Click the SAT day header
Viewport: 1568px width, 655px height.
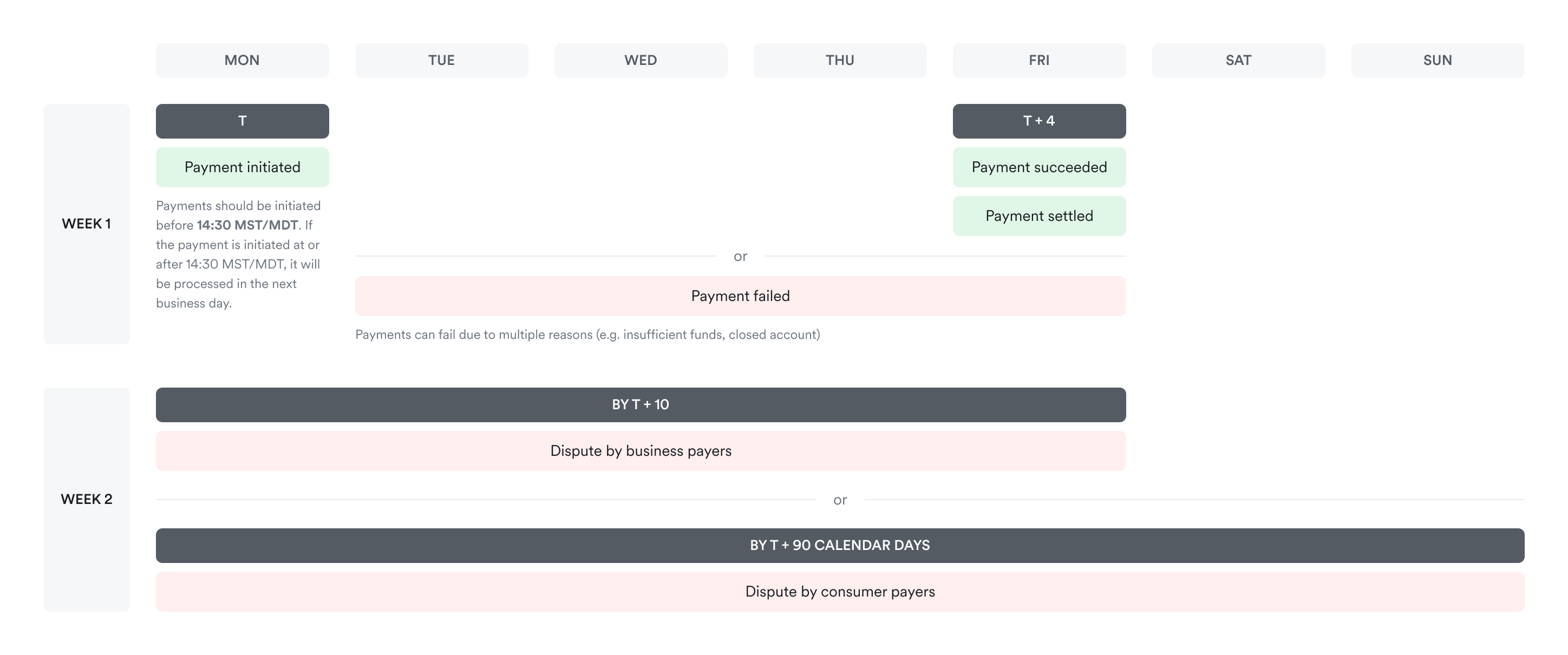[1238, 60]
